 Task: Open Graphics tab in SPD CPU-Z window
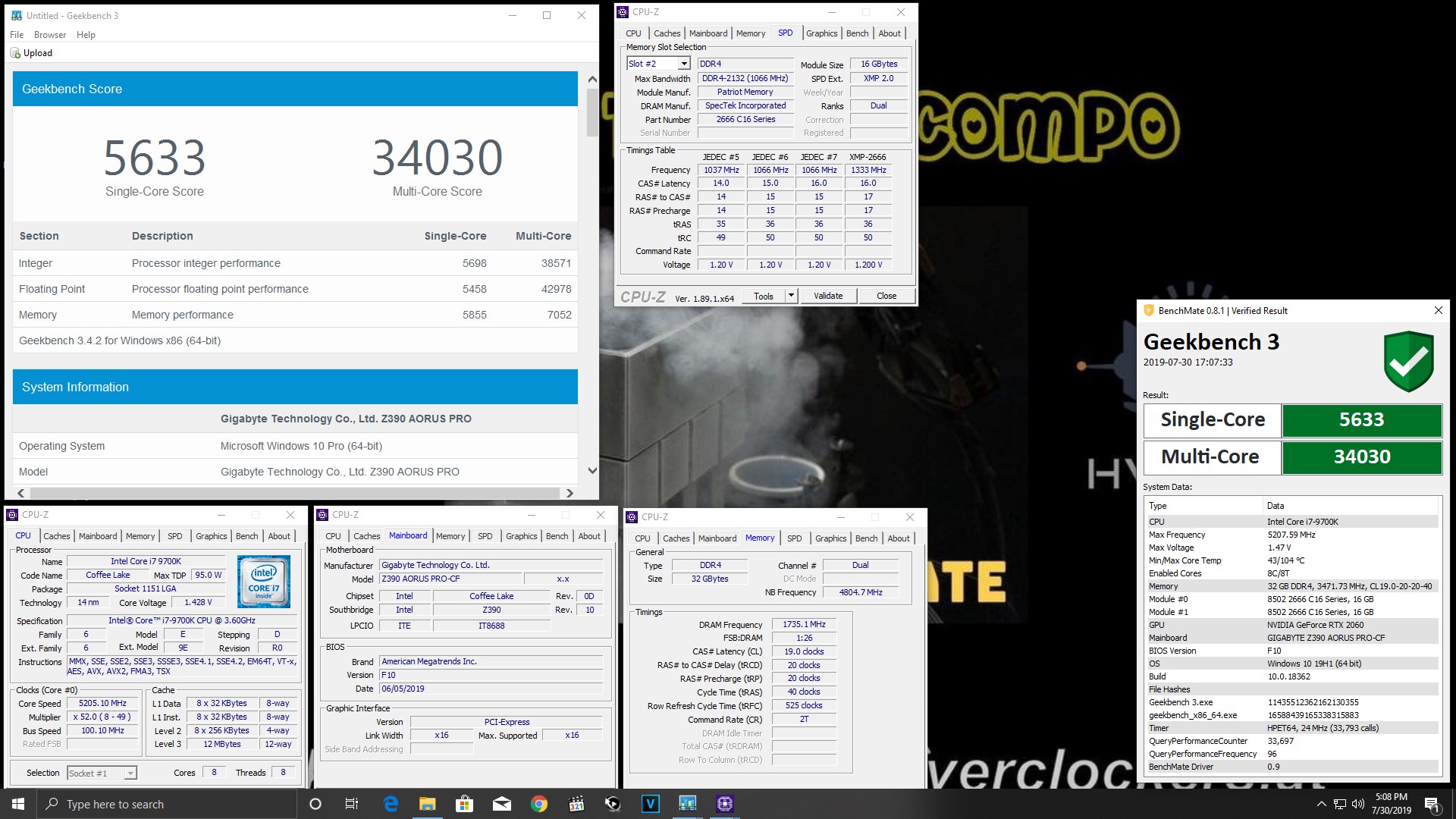pos(822,33)
